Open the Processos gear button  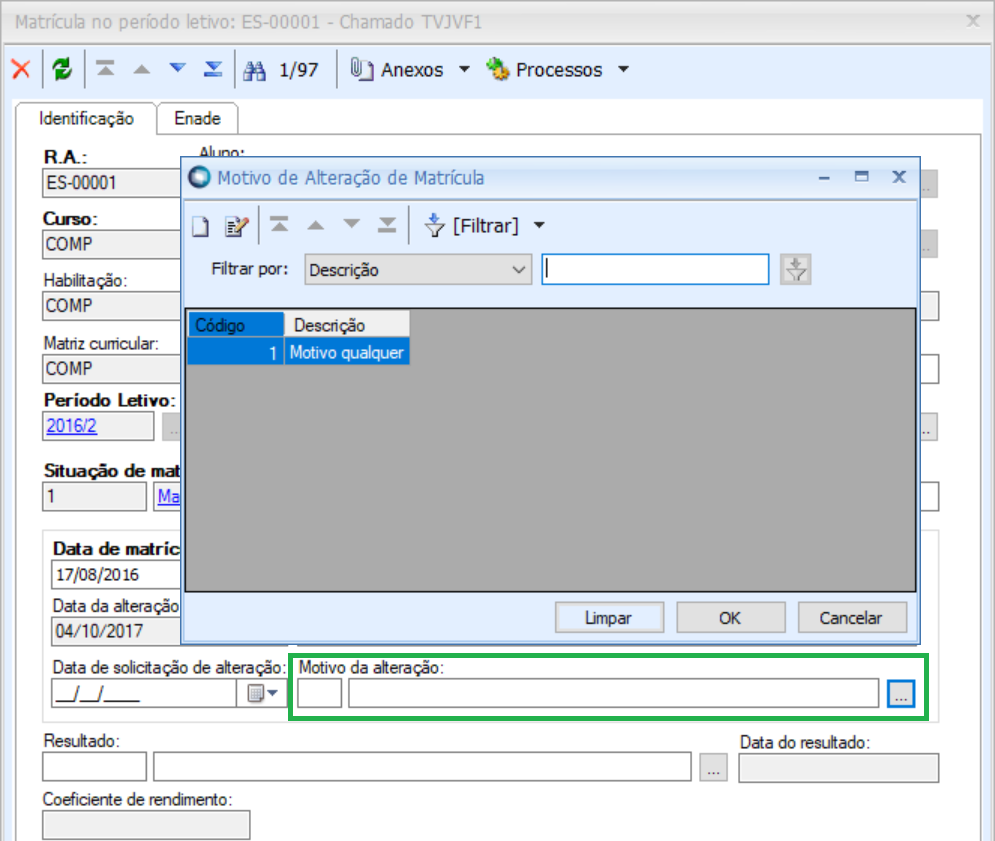point(544,69)
